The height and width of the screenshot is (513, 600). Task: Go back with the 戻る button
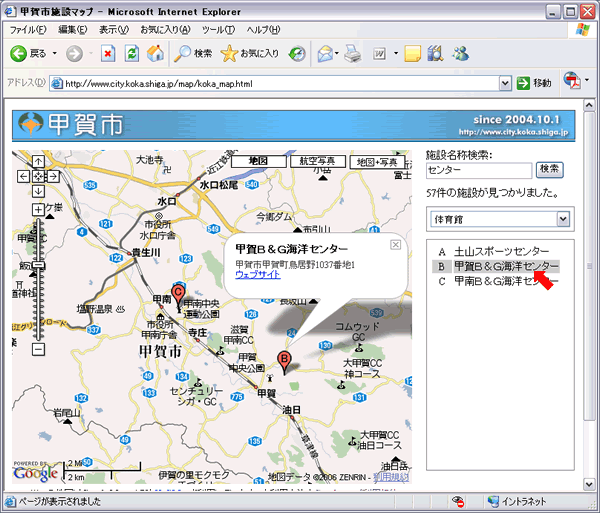28,54
